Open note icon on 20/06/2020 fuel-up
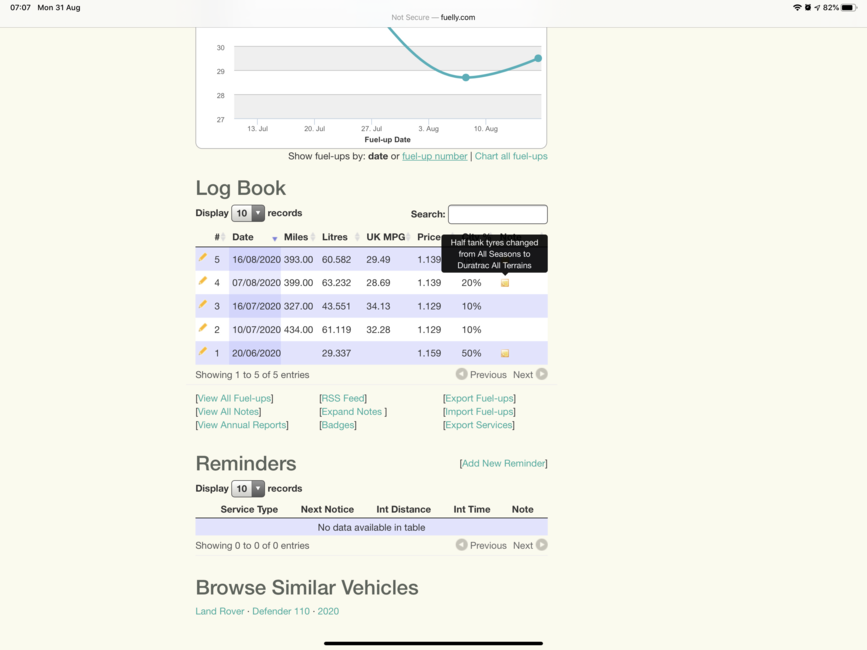Viewport: 867px width, 650px height. pyautogui.click(x=505, y=353)
